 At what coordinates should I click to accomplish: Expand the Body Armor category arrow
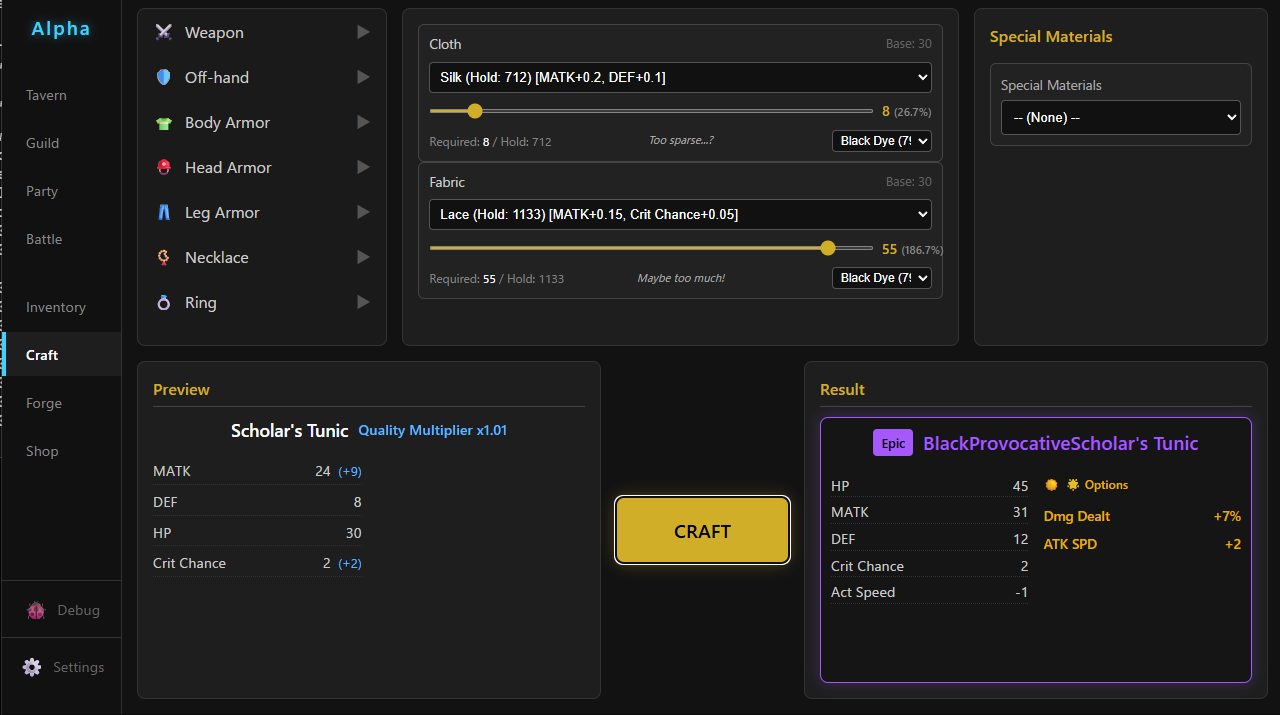point(363,122)
